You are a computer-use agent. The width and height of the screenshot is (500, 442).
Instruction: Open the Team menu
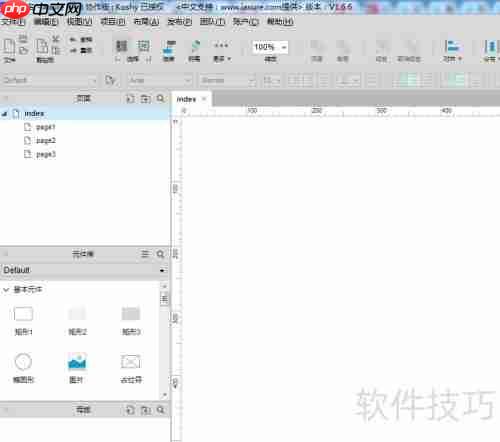[212, 22]
